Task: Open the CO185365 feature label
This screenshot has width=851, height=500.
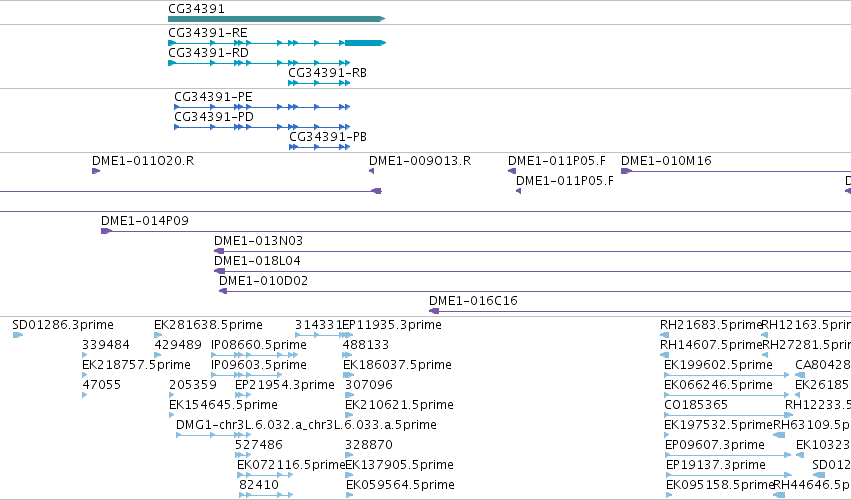Action: pos(696,406)
